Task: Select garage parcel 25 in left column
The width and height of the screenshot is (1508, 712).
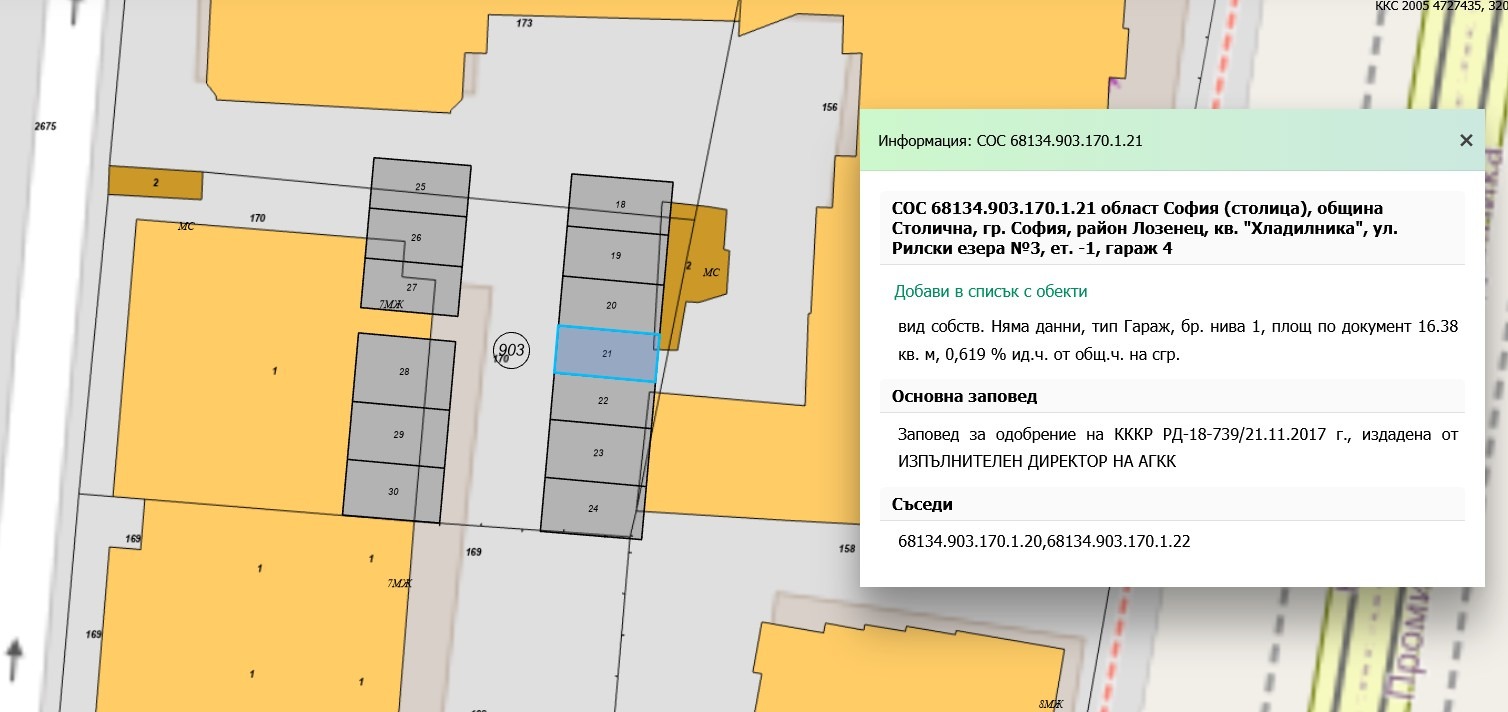Action: click(420, 186)
